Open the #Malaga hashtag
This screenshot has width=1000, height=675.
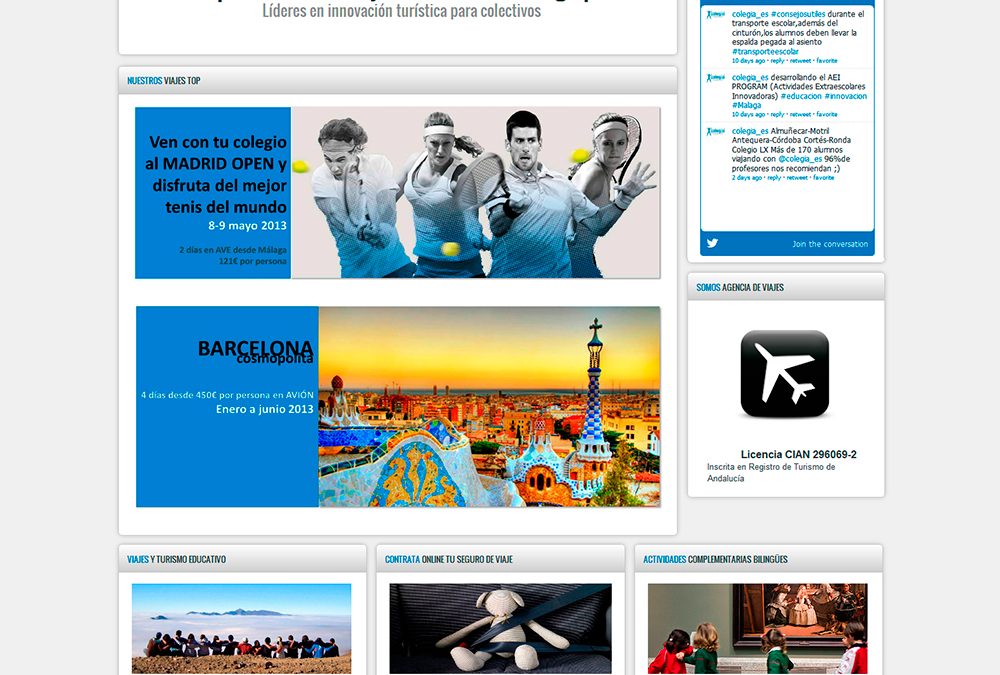tap(746, 105)
